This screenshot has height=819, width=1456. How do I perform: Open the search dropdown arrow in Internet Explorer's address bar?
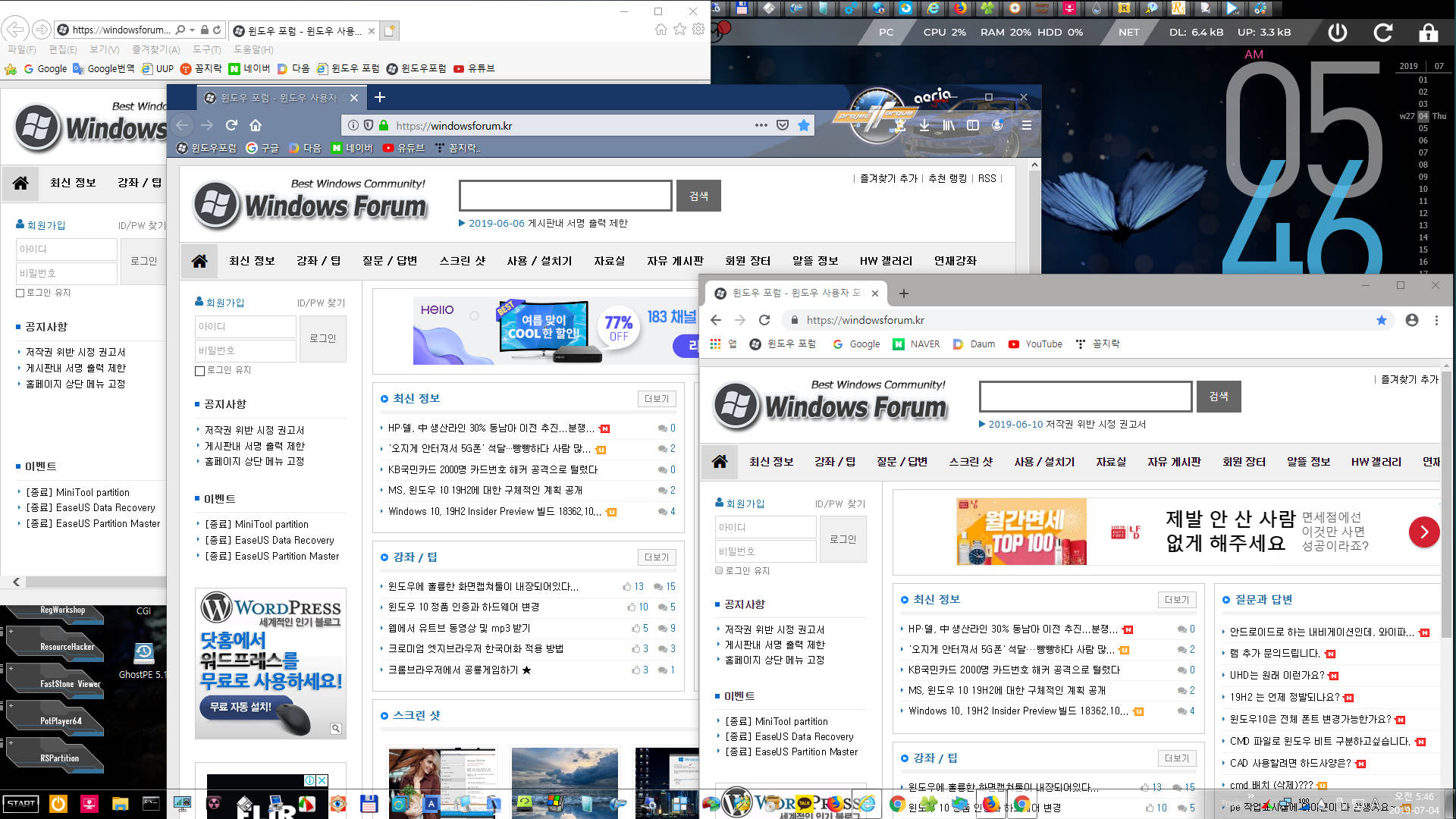192,30
